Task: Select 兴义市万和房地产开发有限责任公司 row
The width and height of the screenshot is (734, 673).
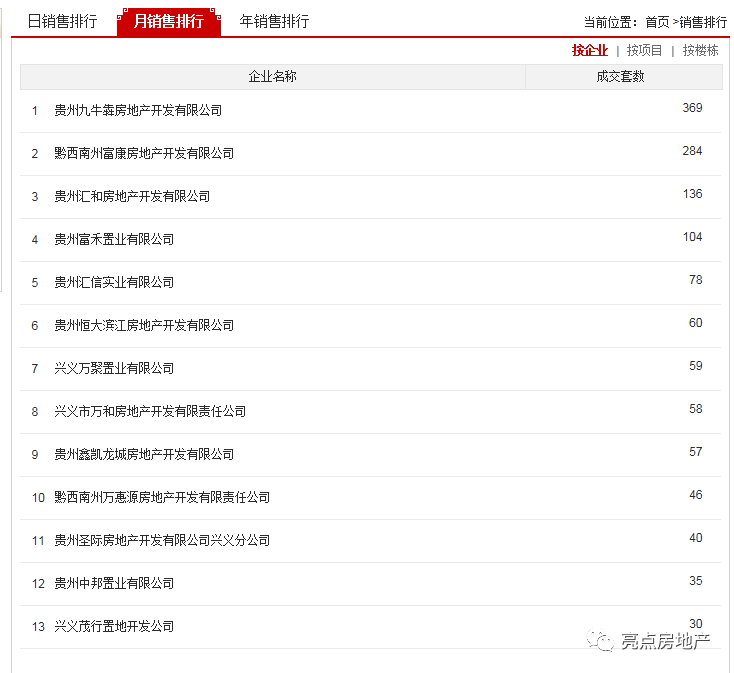Action: pos(371,412)
